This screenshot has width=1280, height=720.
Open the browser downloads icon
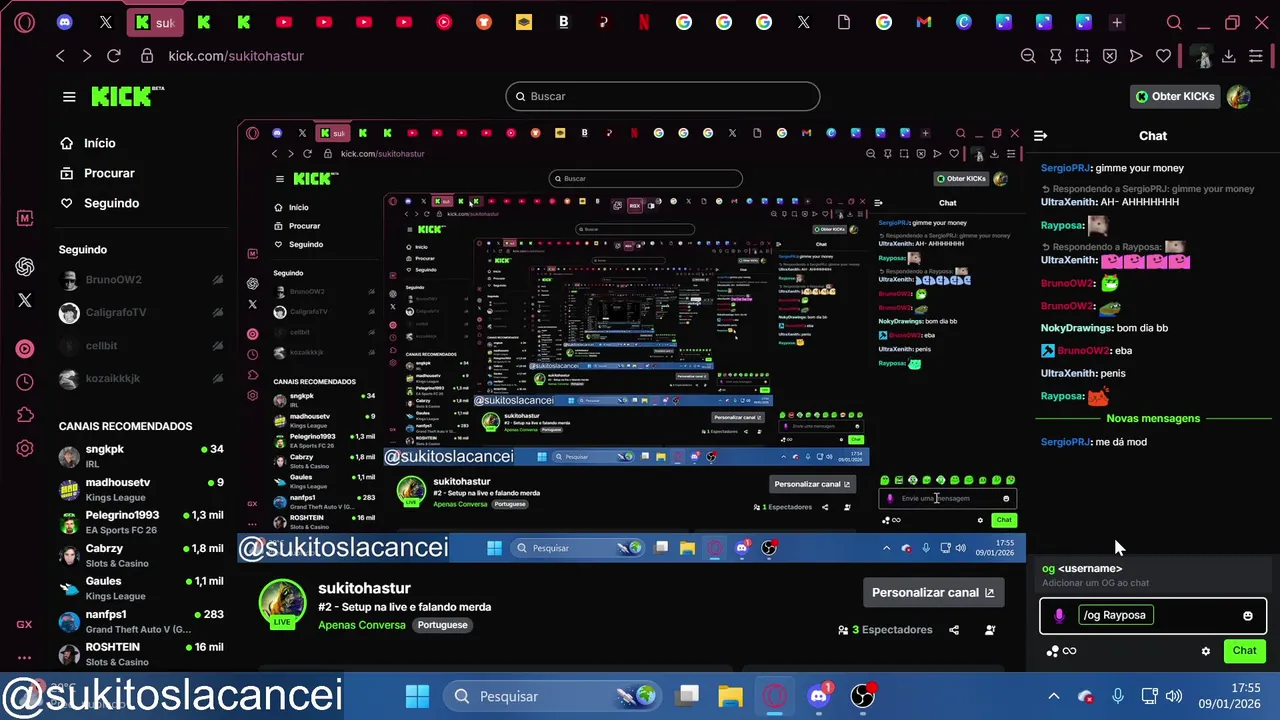point(1229,56)
